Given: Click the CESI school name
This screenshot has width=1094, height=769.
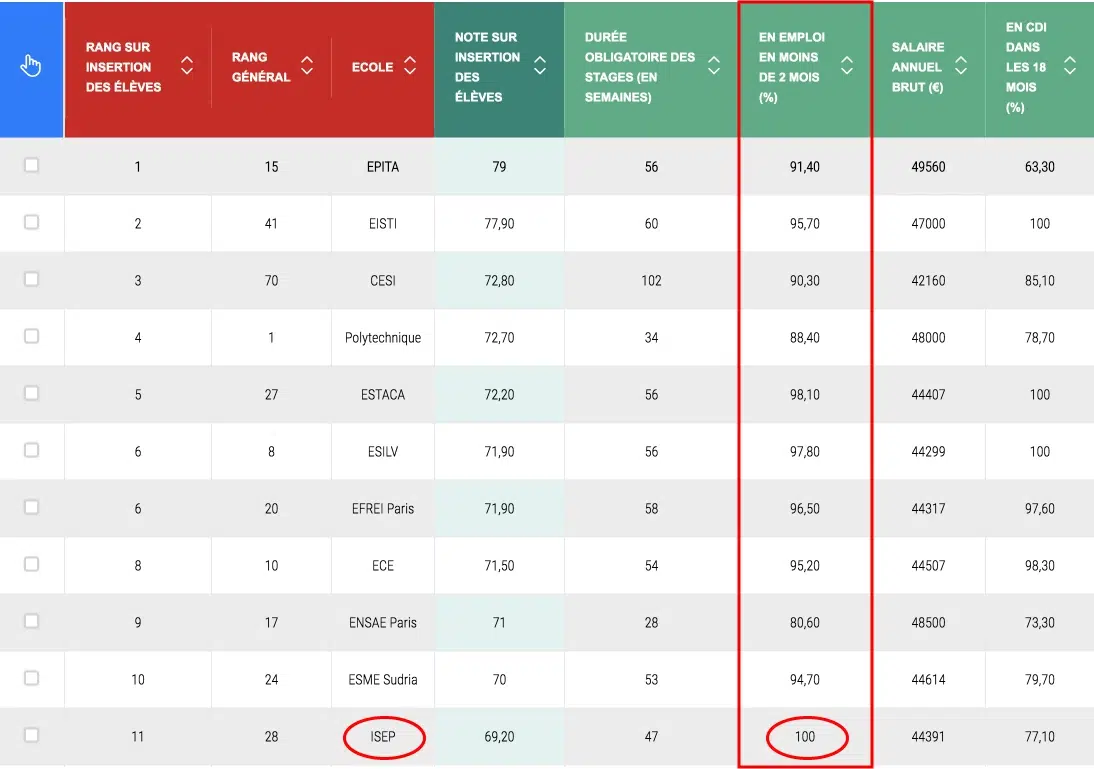Looking at the screenshot, I should click(383, 281).
